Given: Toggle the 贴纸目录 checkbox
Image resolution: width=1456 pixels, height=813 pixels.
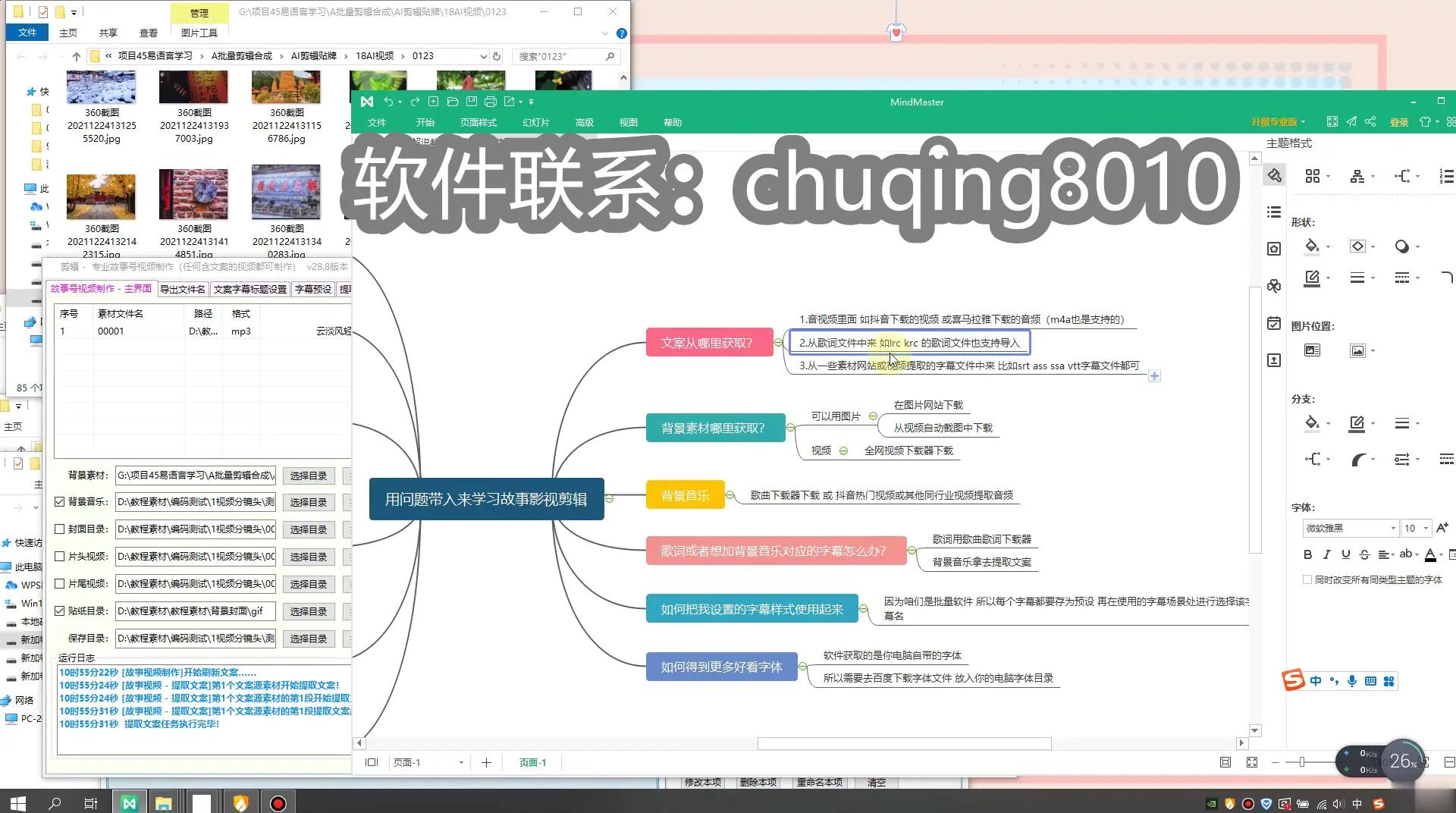Looking at the screenshot, I should [60, 611].
